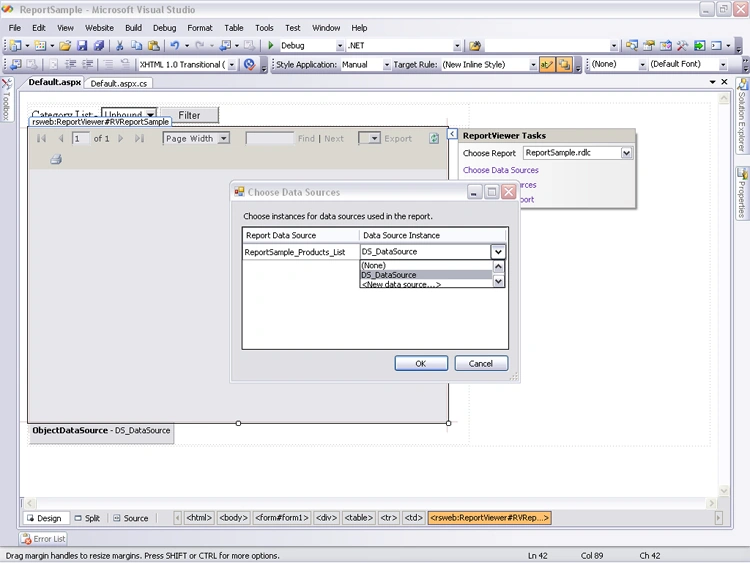750x563 pixels.
Task: Open the Error List panel button
Action: pyautogui.click(x=44, y=539)
